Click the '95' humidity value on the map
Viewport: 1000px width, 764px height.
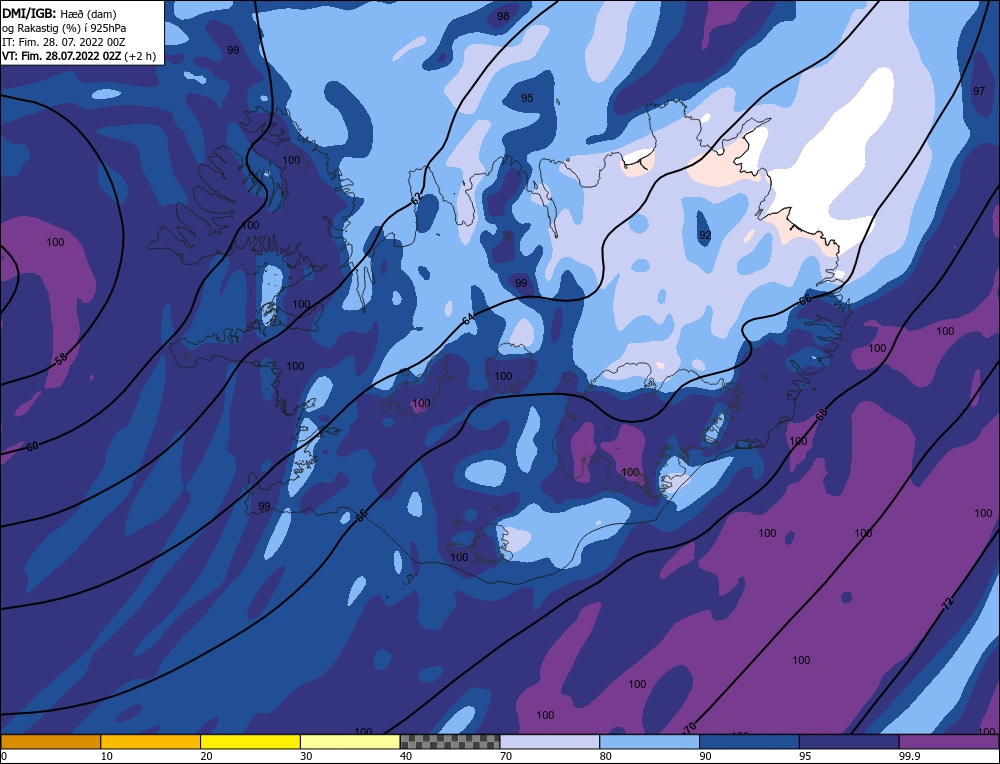(x=527, y=98)
